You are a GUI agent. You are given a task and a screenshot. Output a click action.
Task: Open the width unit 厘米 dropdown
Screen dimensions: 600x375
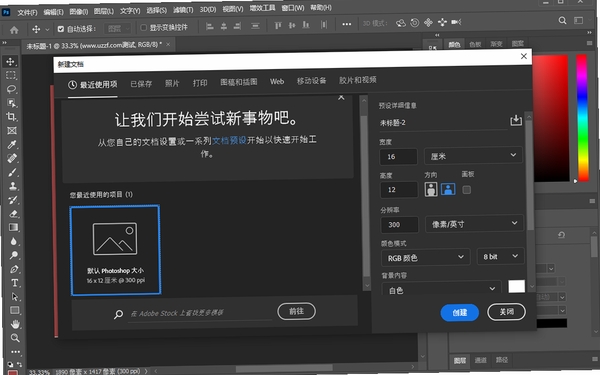tap(473, 156)
